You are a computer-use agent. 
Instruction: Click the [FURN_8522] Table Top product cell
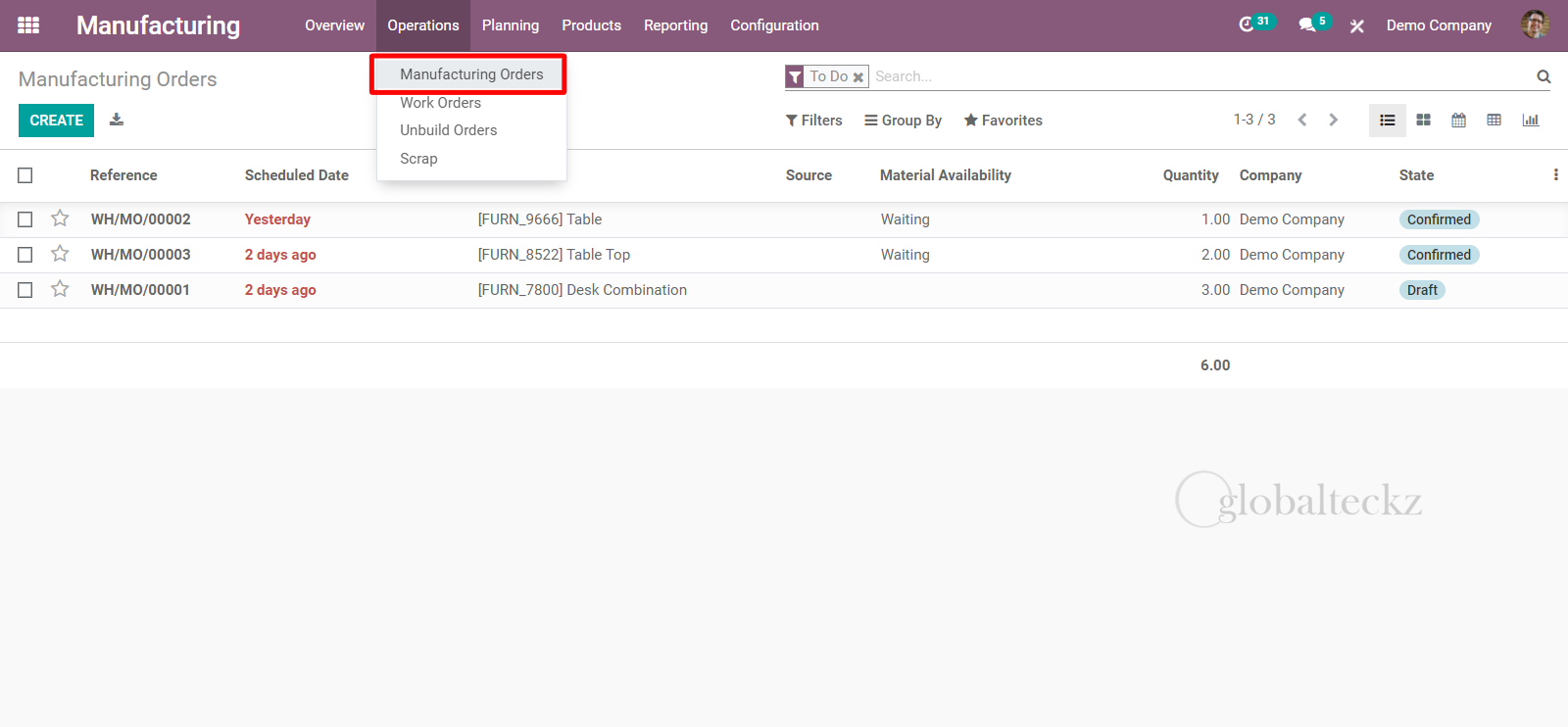(x=554, y=255)
